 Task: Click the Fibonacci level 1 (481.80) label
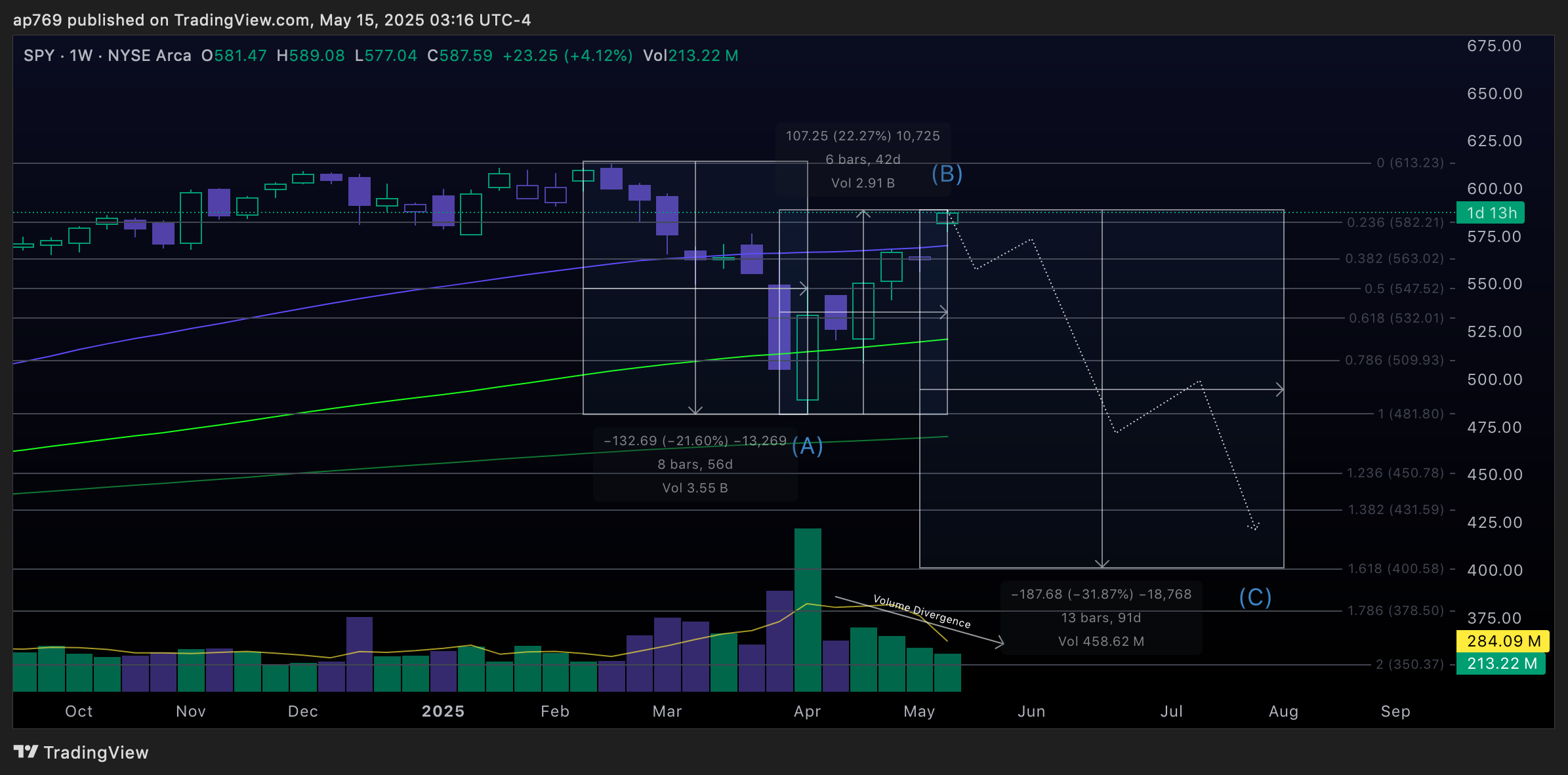[x=1411, y=414]
